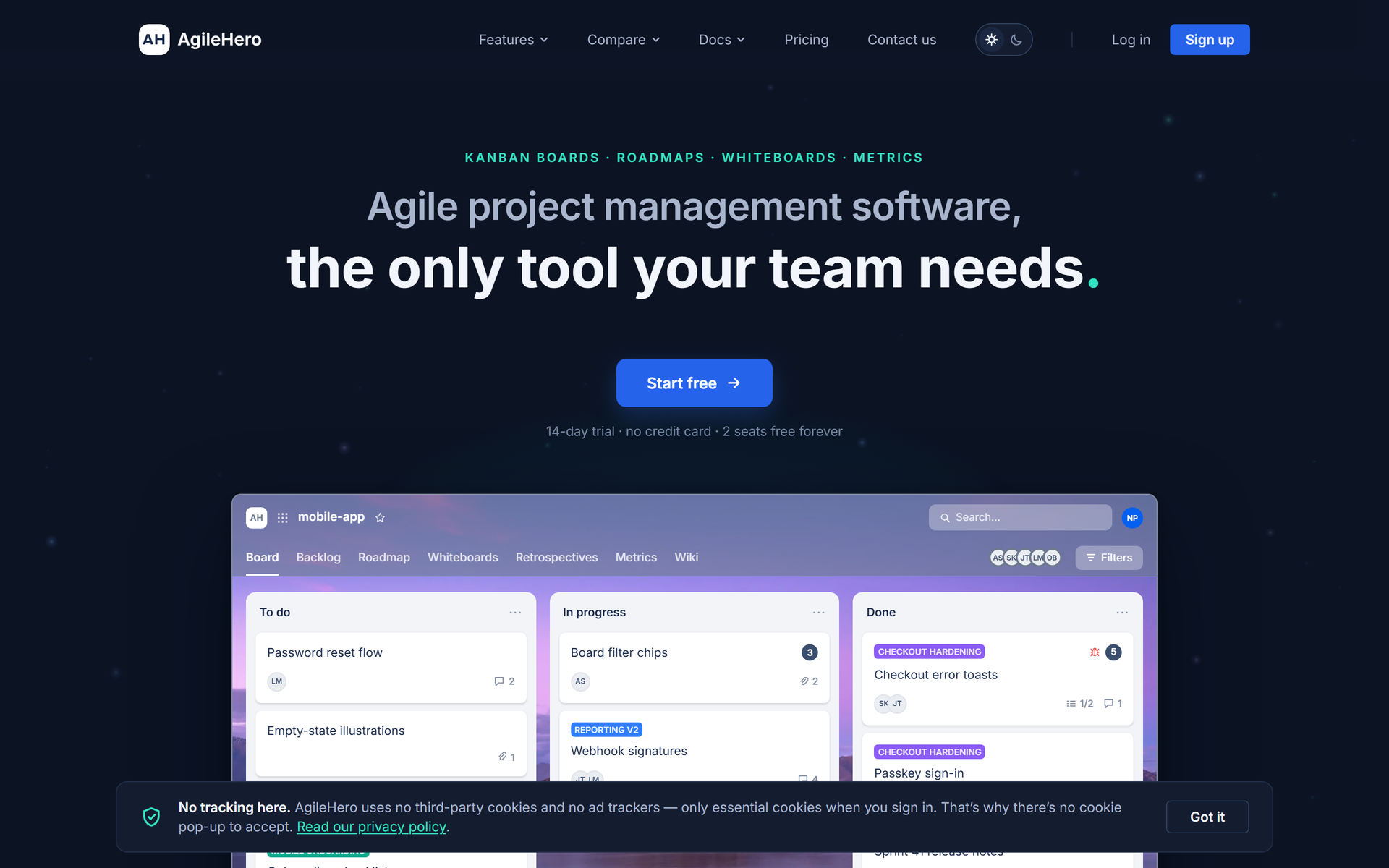Open the In progress column options menu
Image resolution: width=1389 pixels, height=868 pixels.
tap(818, 613)
